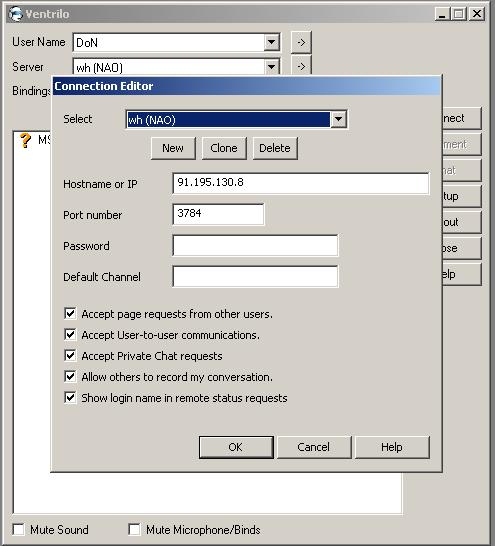The height and width of the screenshot is (546, 495).
Task: Click the arrow button beside Server field
Action: point(301,65)
